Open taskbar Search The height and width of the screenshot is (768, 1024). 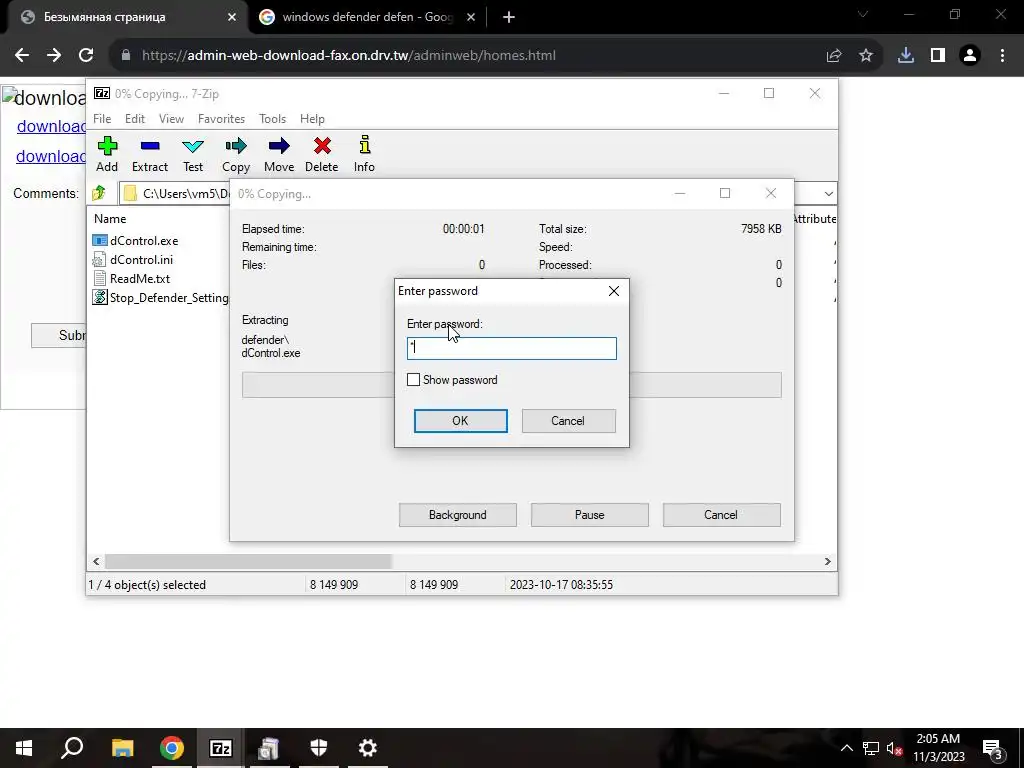click(x=72, y=748)
